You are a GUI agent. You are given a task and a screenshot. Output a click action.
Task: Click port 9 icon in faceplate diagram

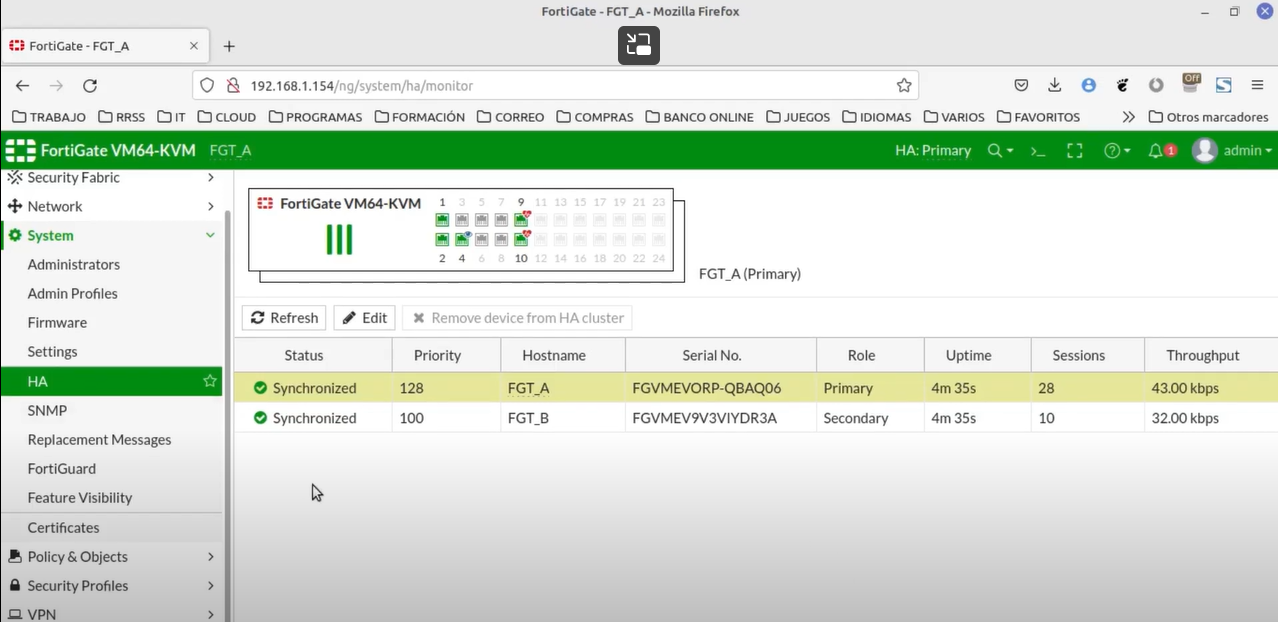pos(521,220)
